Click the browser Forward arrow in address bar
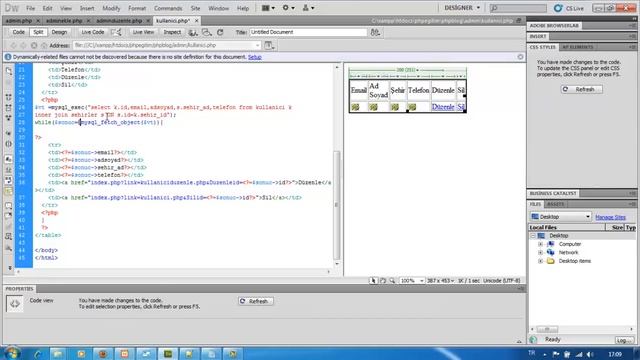Screen dimensions: 640x360 point(23,46)
